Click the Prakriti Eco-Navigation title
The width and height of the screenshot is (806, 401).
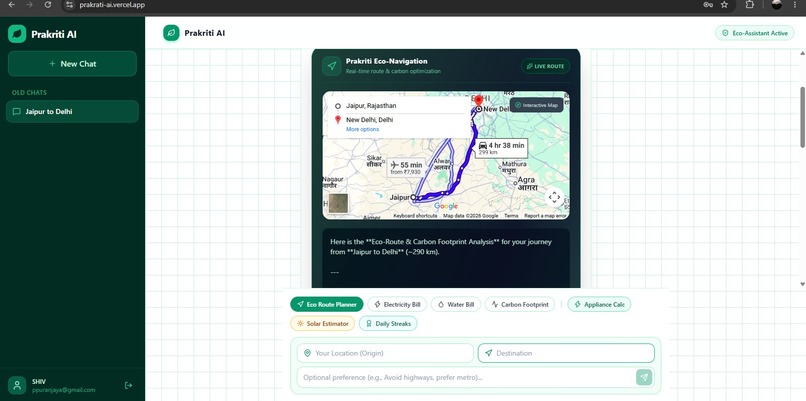point(387,61)
